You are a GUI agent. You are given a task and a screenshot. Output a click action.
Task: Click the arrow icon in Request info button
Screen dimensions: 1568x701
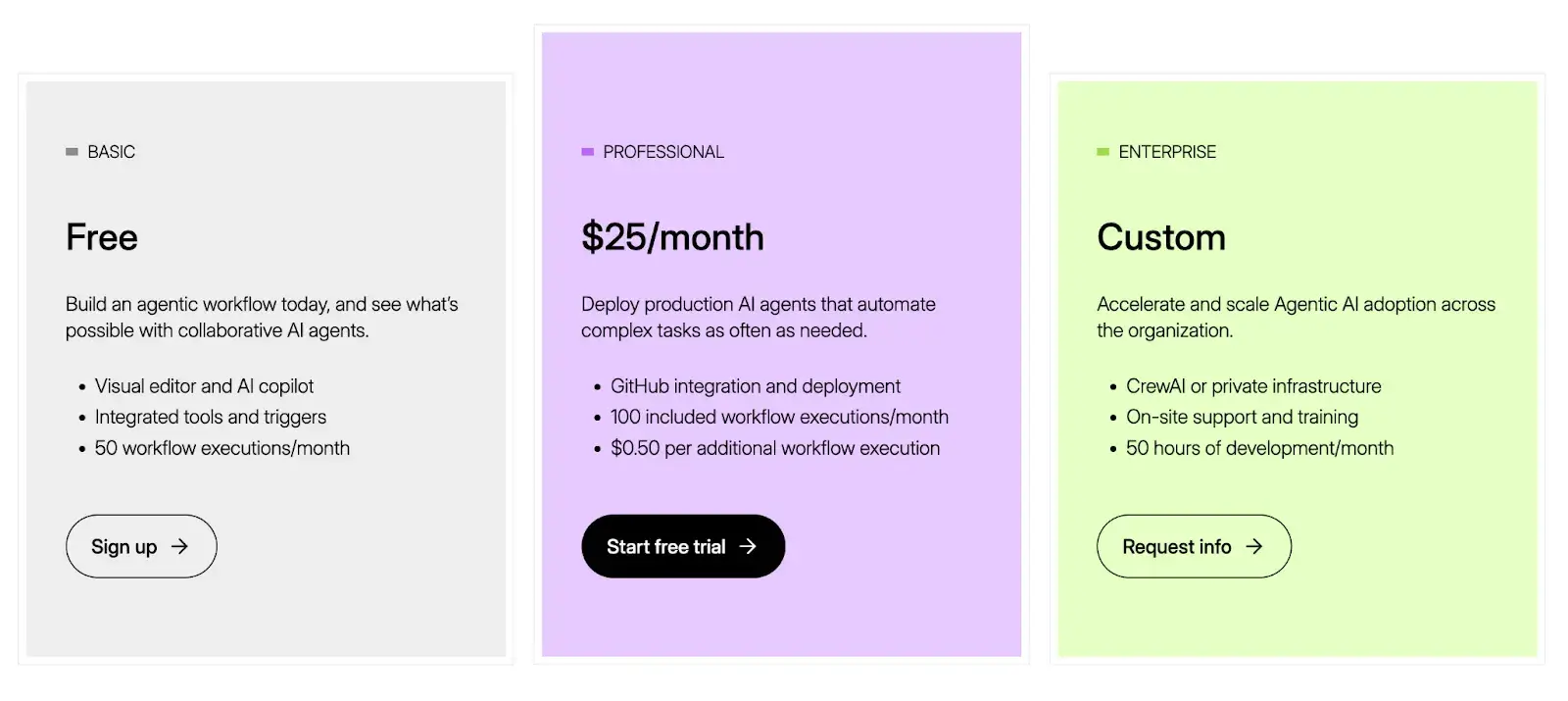1254,546
